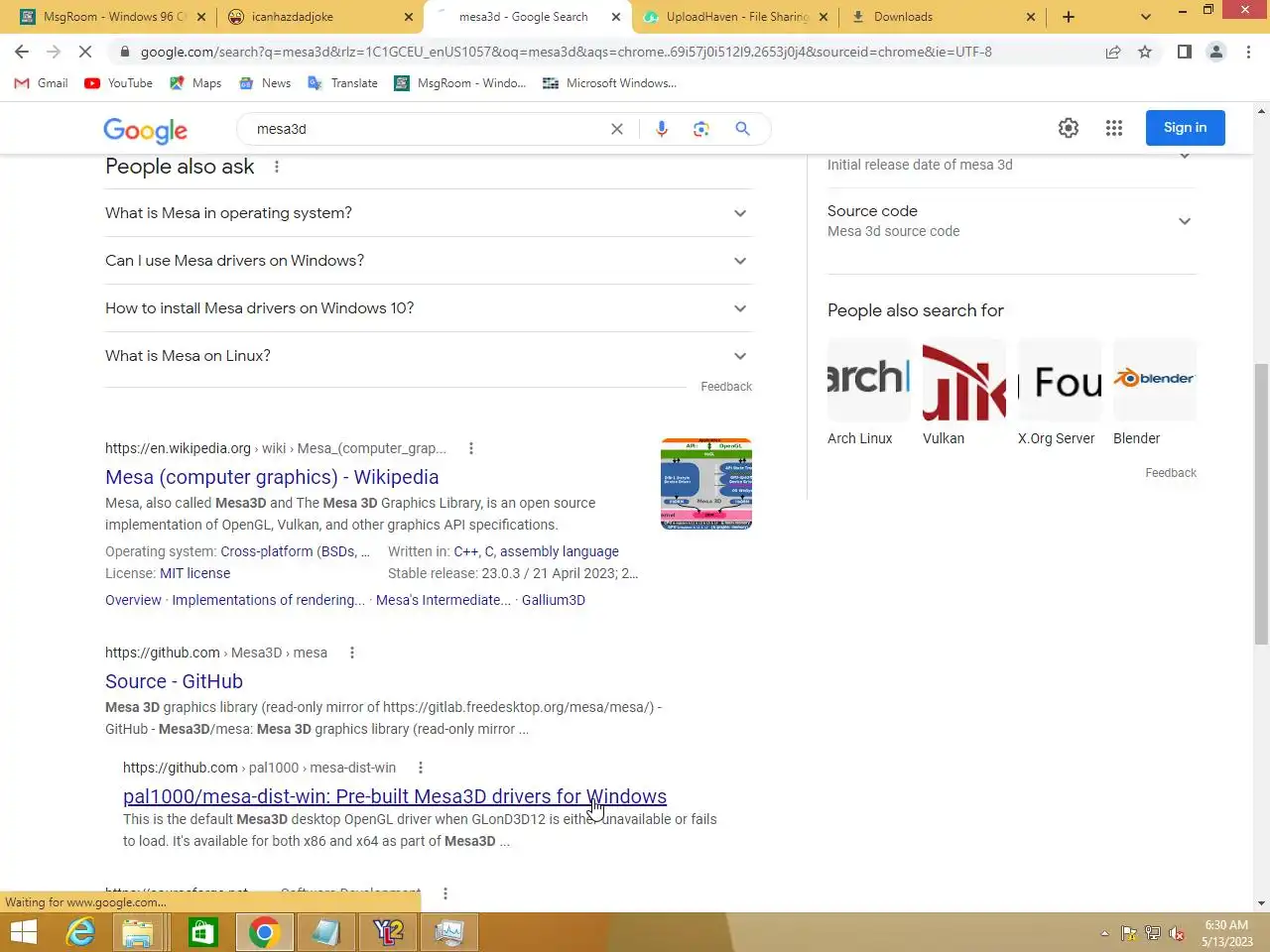1270x952 pixels.
Task: Expand 'What is Mesa on Linux?'
Action: click(428, 356)
